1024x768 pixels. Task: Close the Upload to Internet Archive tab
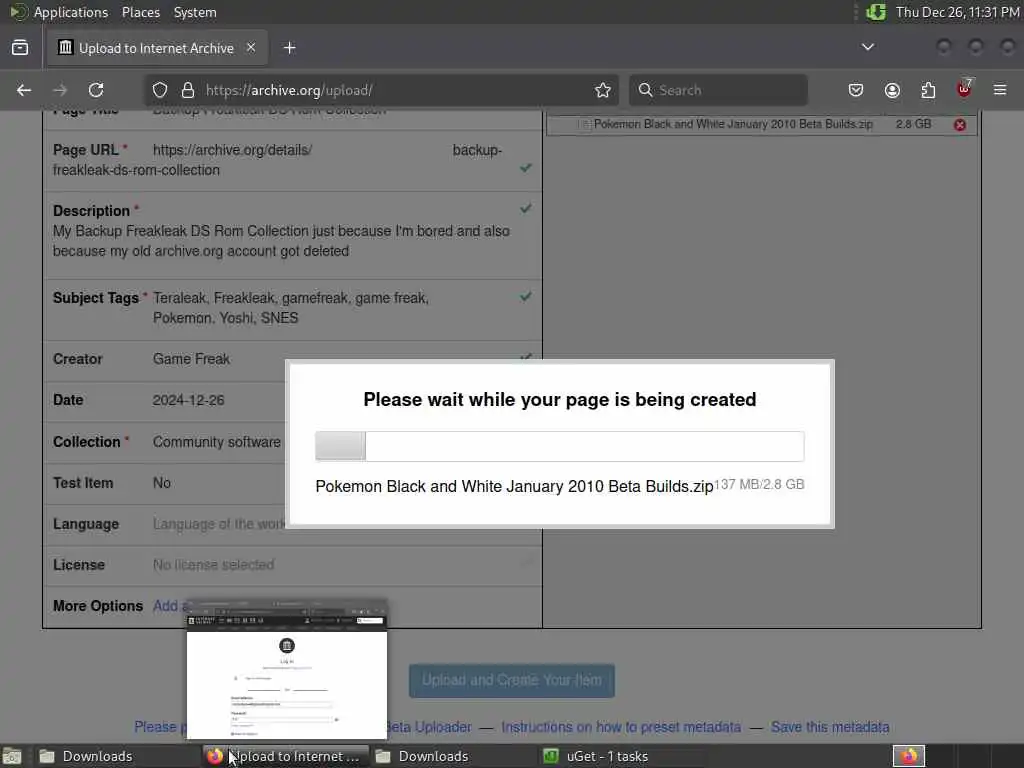[251, 48]
